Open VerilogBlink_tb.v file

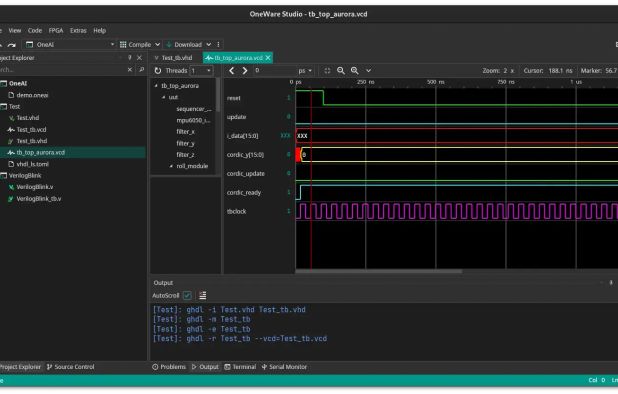point(39,199)
